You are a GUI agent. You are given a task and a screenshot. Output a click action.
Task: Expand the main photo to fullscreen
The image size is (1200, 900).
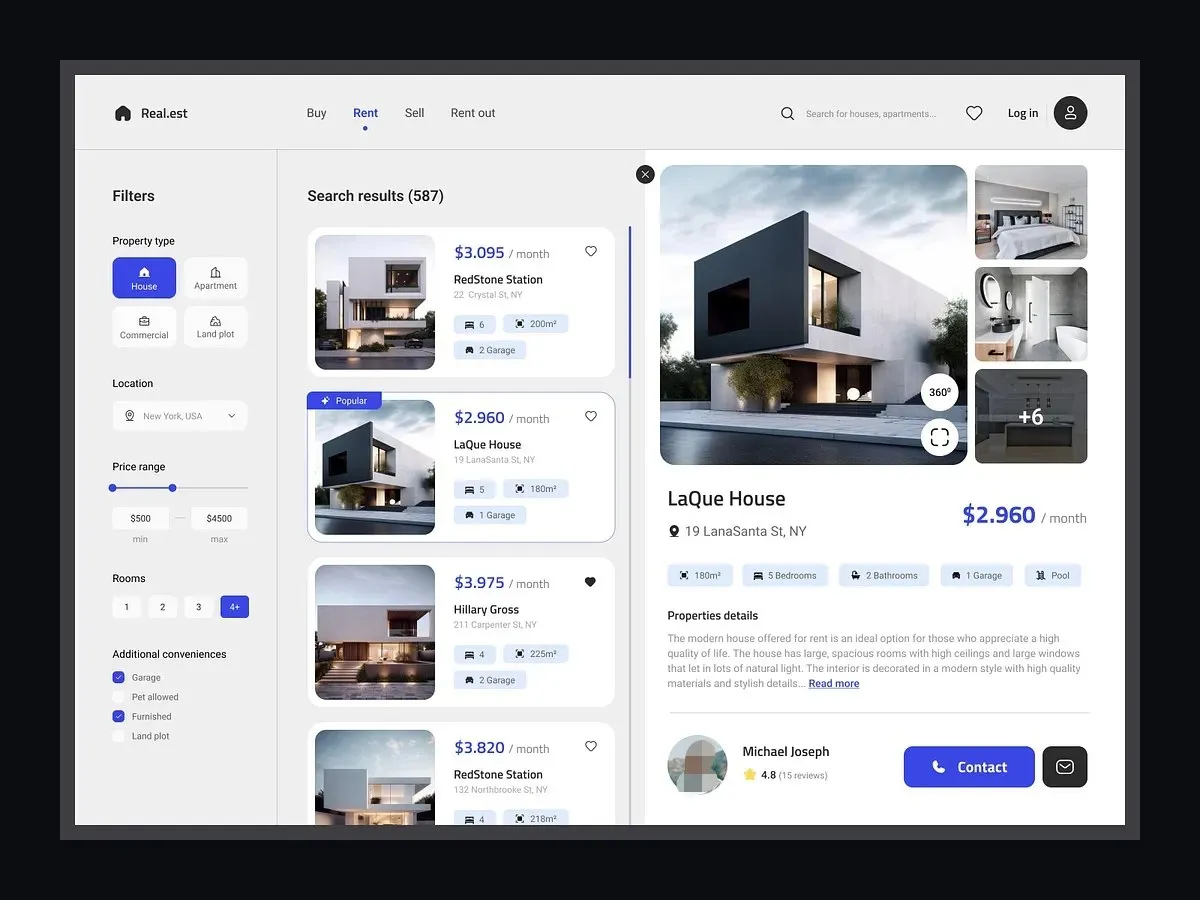(x=939, y=437)
